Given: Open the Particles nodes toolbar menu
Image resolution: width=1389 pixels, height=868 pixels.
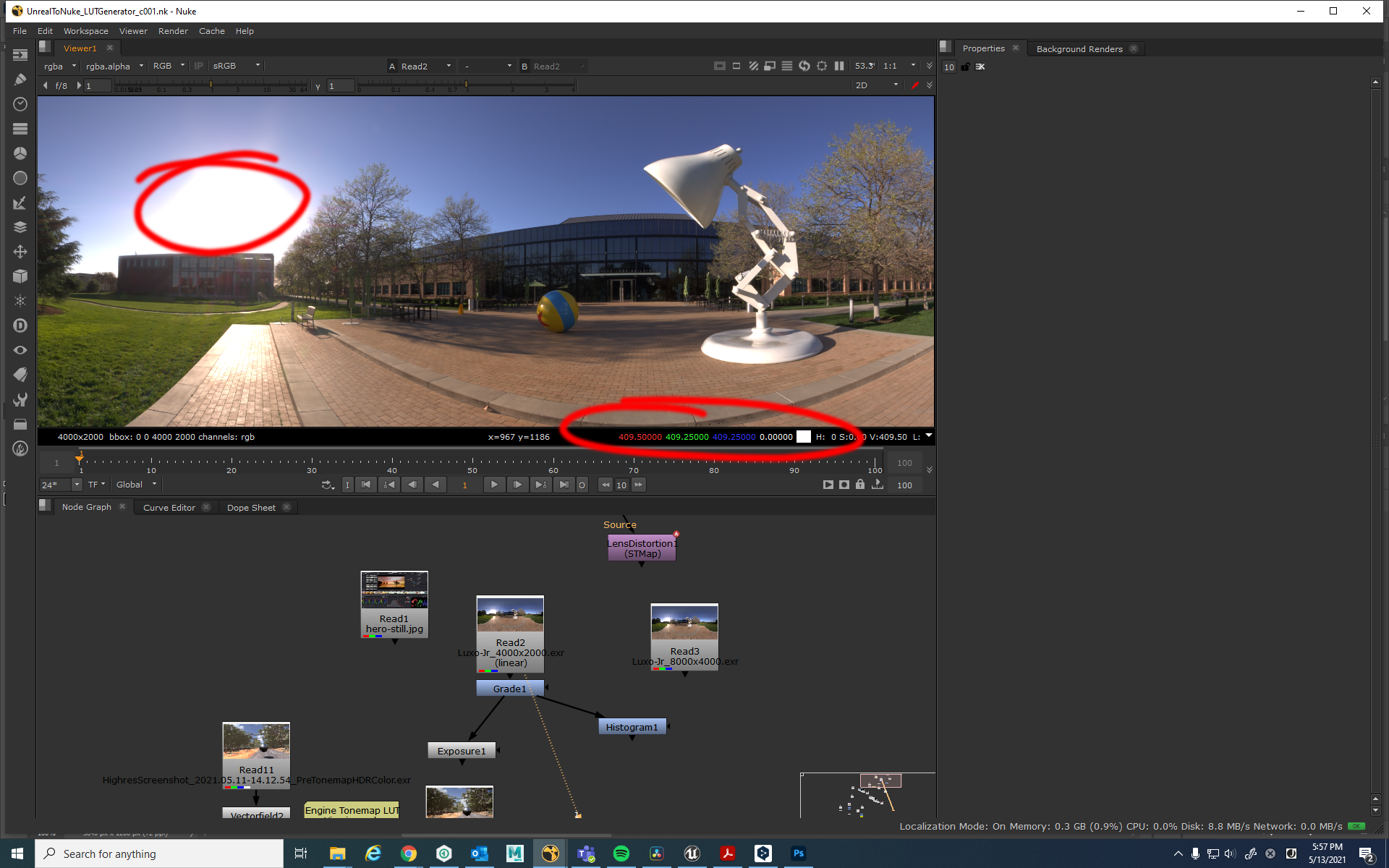Looking at the screenshot, I should tap(20, 301).
